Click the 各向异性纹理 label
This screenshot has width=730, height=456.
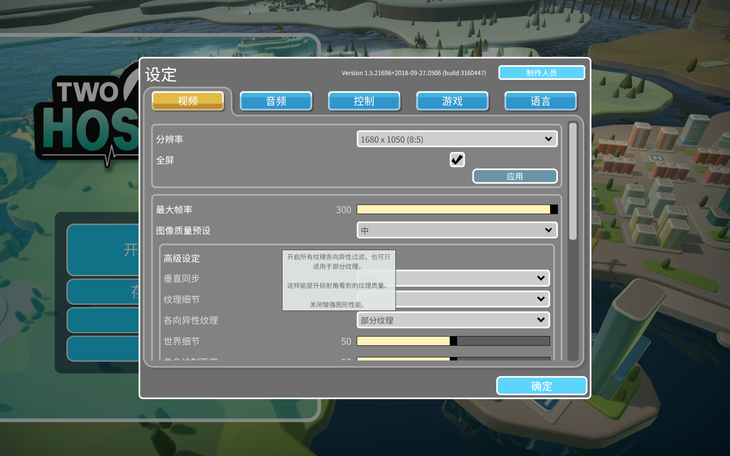(x=190, y=320)
